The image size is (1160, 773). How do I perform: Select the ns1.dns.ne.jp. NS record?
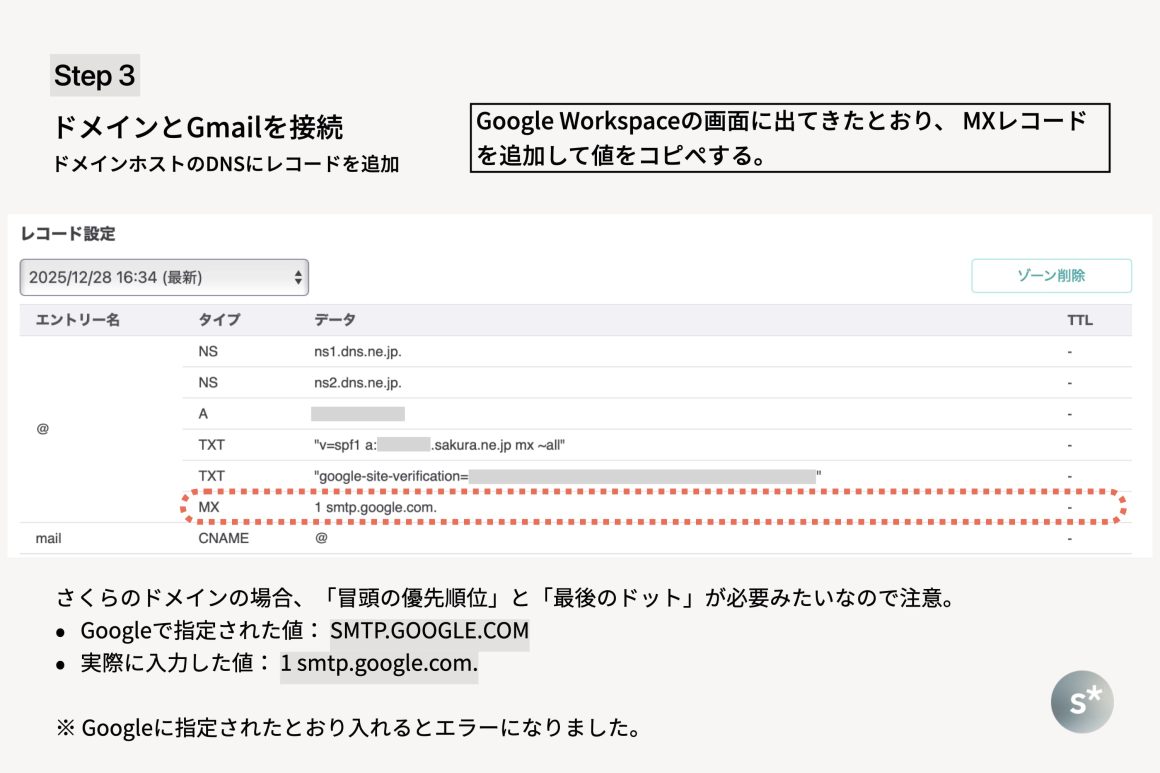pos(358,352)
